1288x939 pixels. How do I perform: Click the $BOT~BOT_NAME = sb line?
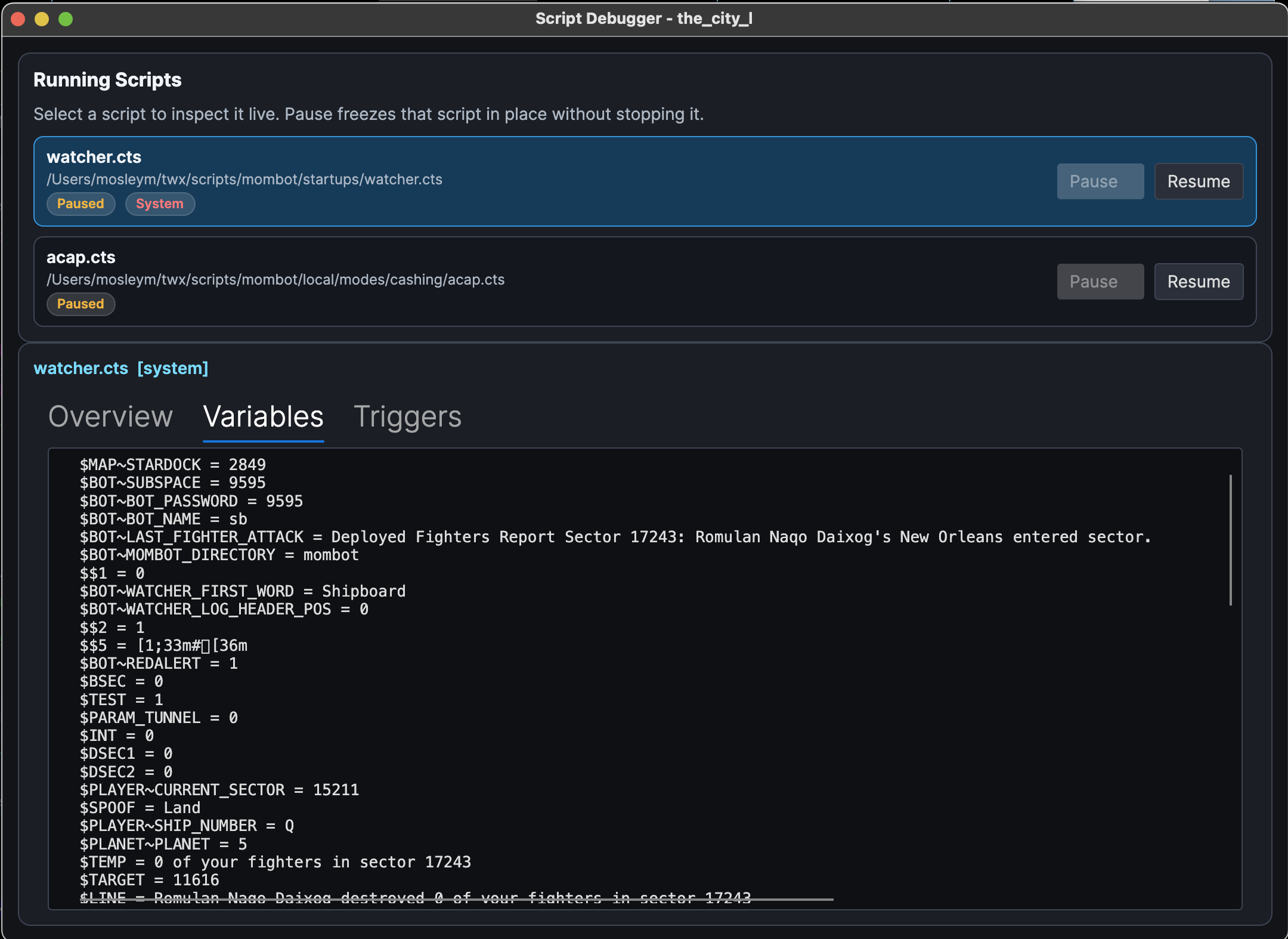click(163, 519)
